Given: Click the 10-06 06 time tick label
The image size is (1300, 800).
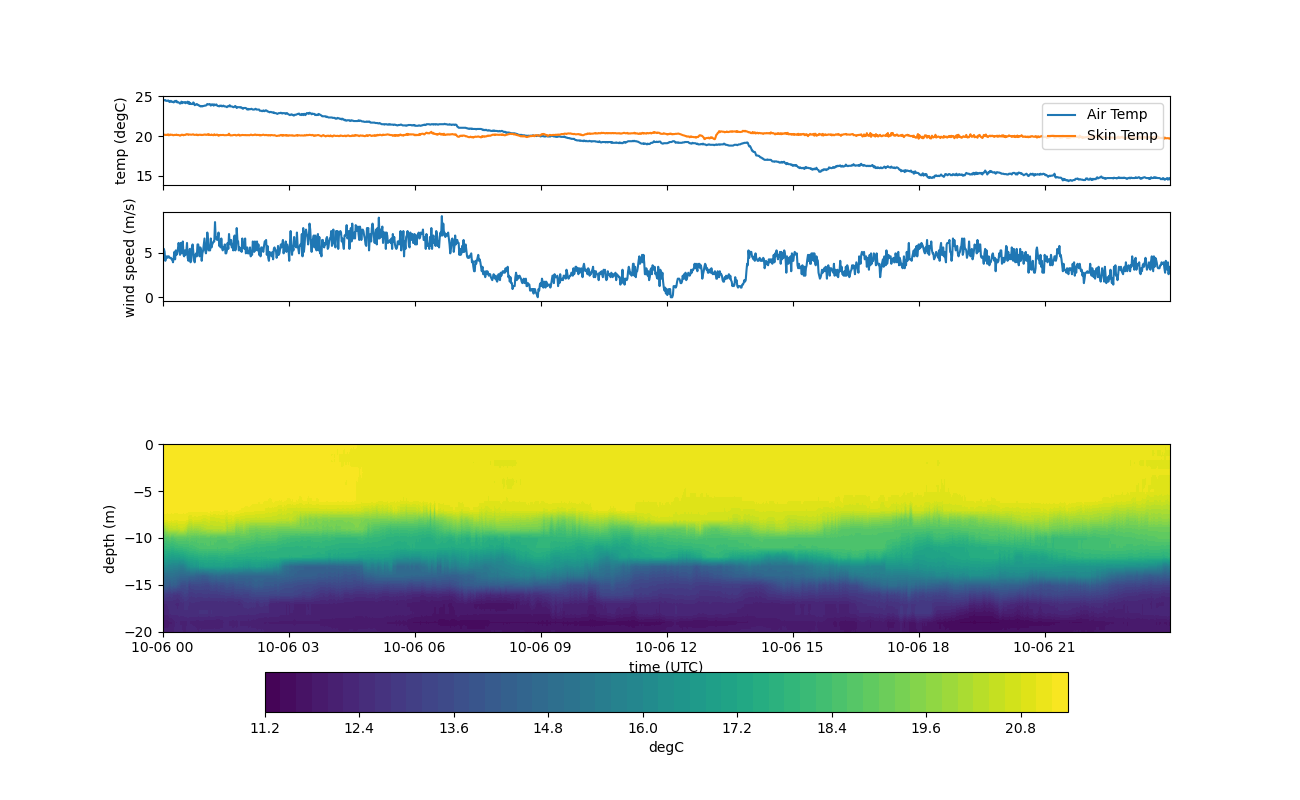Looking at the screenshot, I should point(415,648).
